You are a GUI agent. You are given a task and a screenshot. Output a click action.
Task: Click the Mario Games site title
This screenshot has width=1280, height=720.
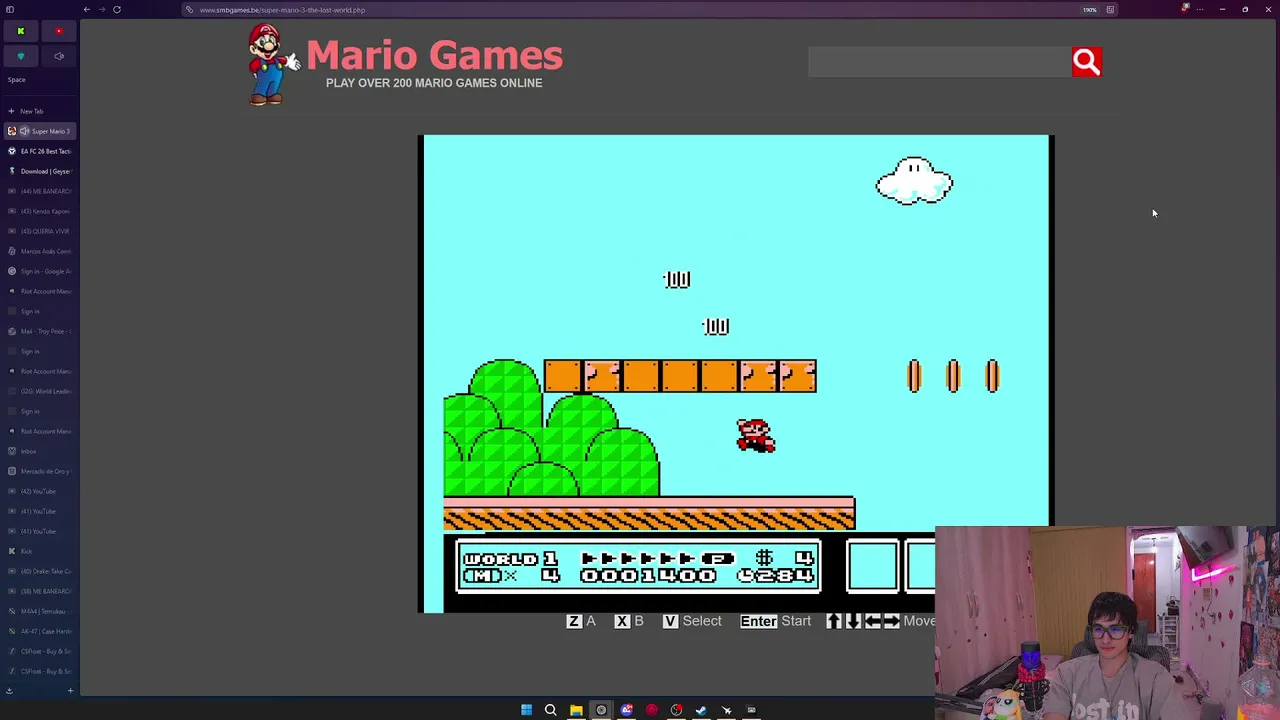[x=434, y=56]
